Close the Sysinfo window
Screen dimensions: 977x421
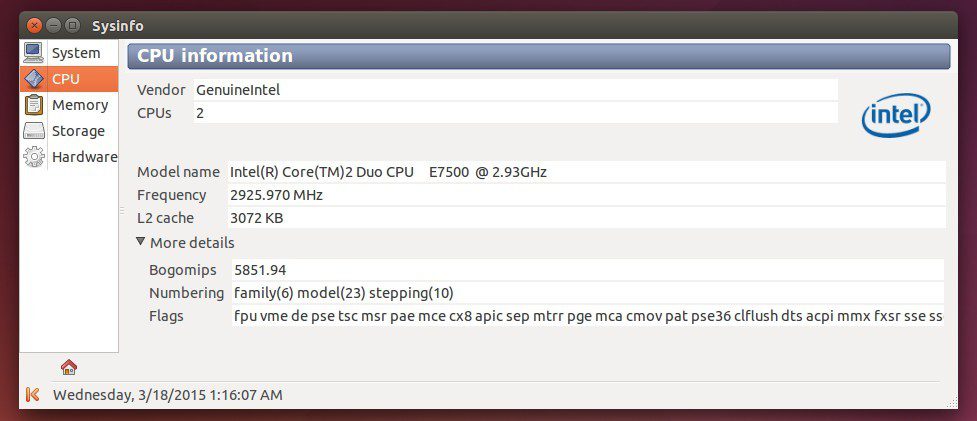(x=35, y=25)
